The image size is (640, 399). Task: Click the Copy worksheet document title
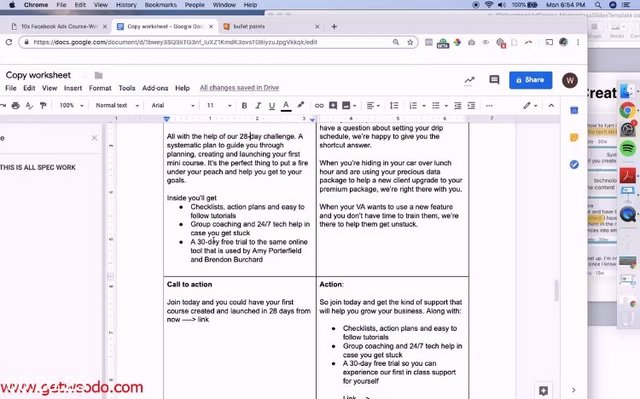pos(38,75)
